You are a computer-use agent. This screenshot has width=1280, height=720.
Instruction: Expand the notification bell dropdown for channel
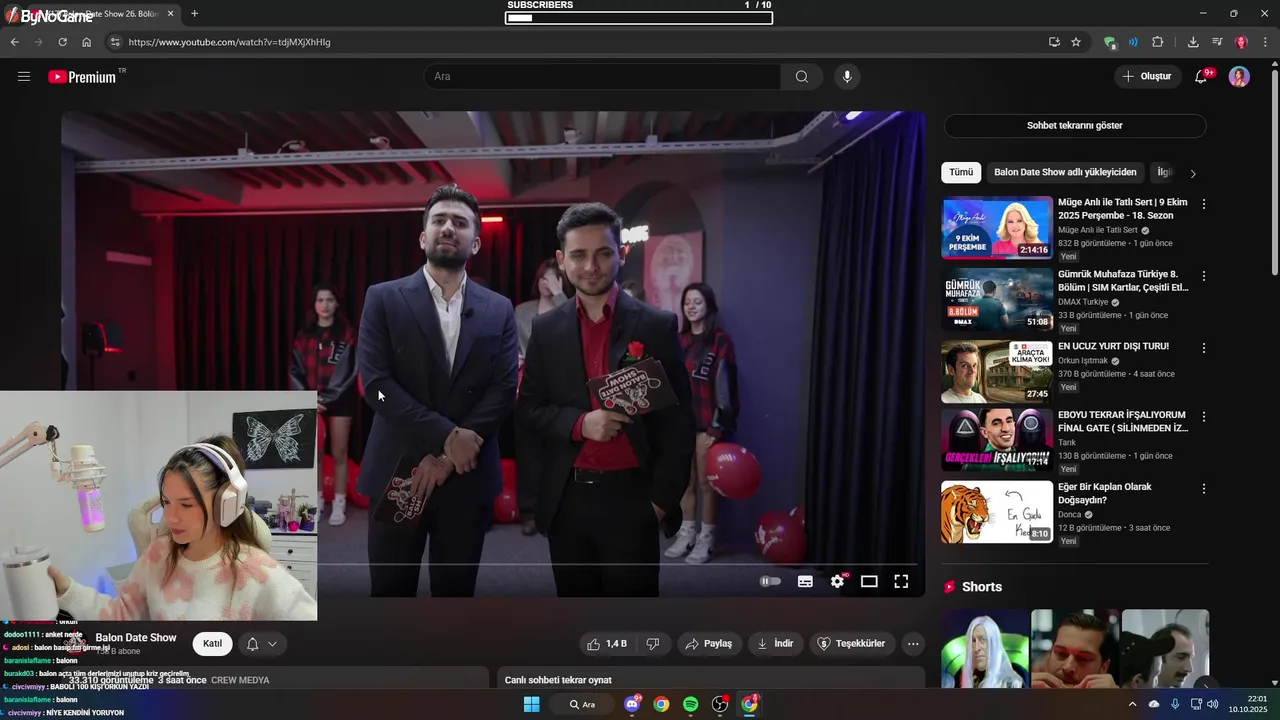[x=272, y=644]
